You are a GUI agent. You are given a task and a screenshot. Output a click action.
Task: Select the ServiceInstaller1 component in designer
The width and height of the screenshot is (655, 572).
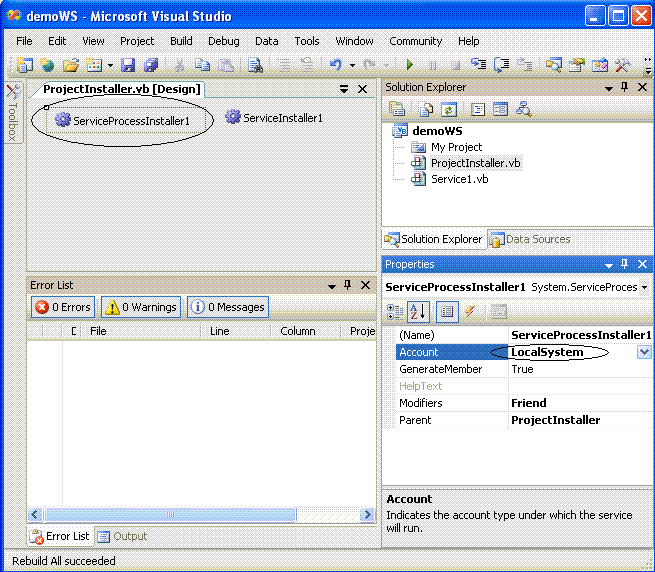pos(274,118)
